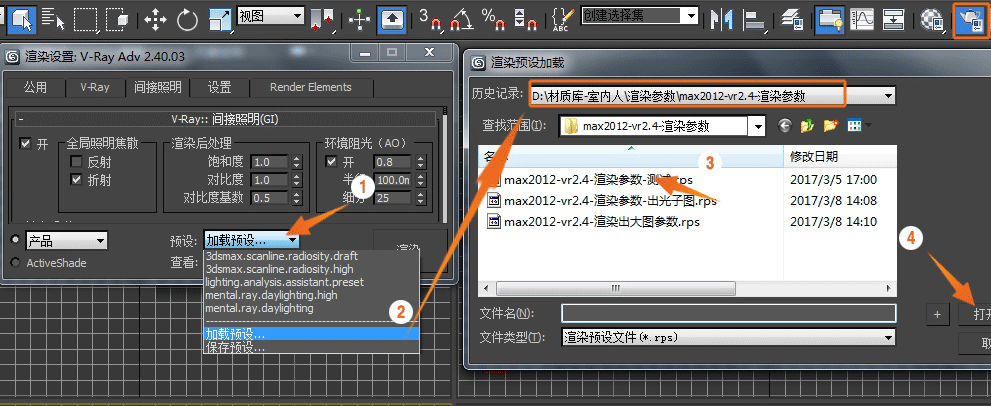
Task: Go up one folder level icon
Action: 807,126
